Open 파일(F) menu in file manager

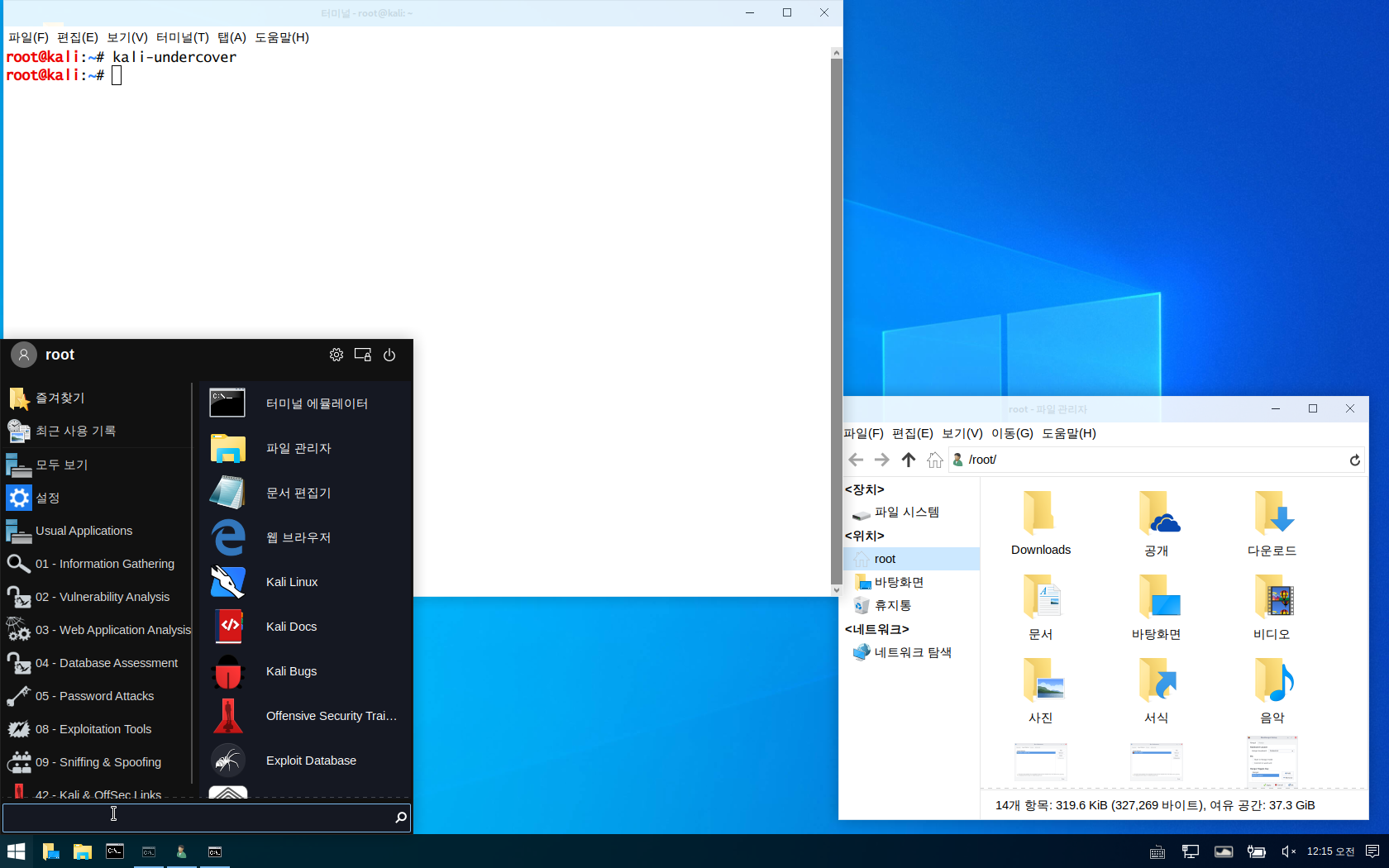point(864,433)
